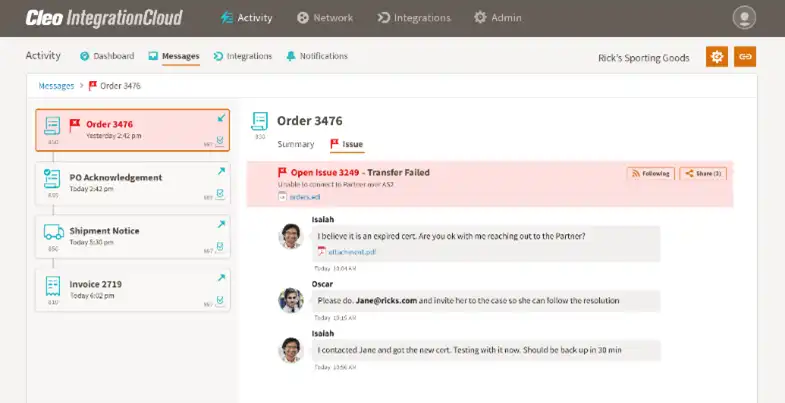Click the orange link chain button
Image resolution: width=785 pixels, height=403 pixels.
click(745, 57)
